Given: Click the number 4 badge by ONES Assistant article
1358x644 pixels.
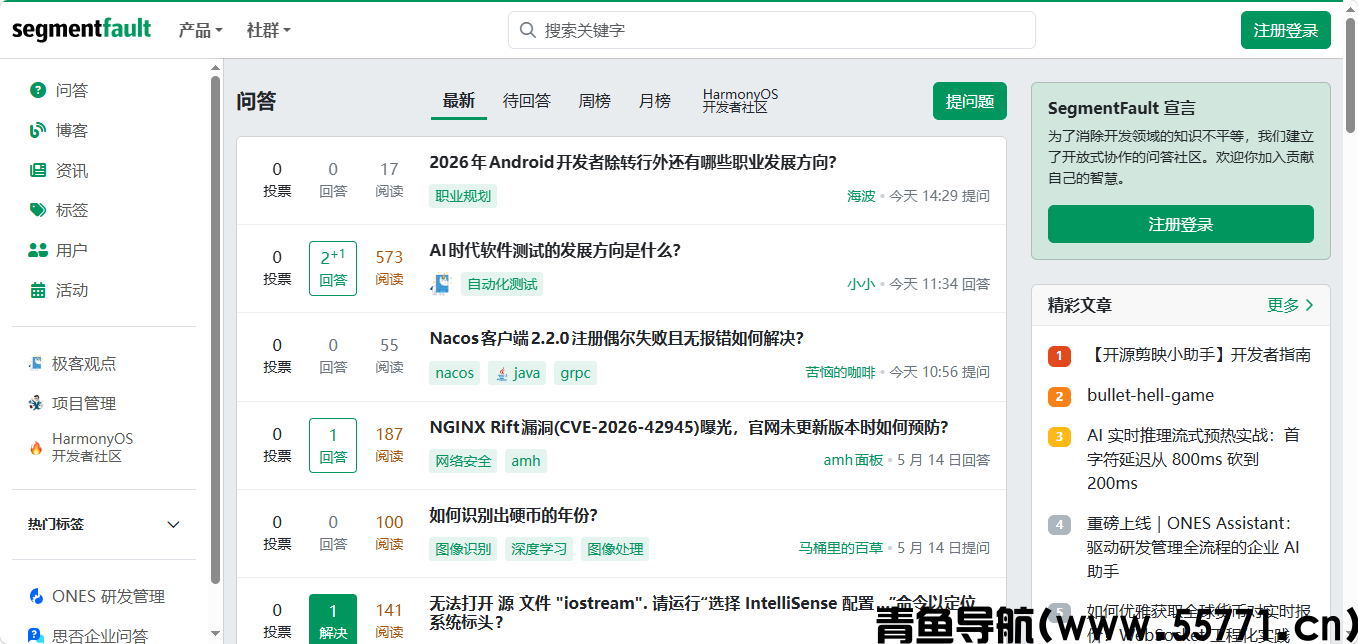Looking at the screenshot, I should [1059, 524].
